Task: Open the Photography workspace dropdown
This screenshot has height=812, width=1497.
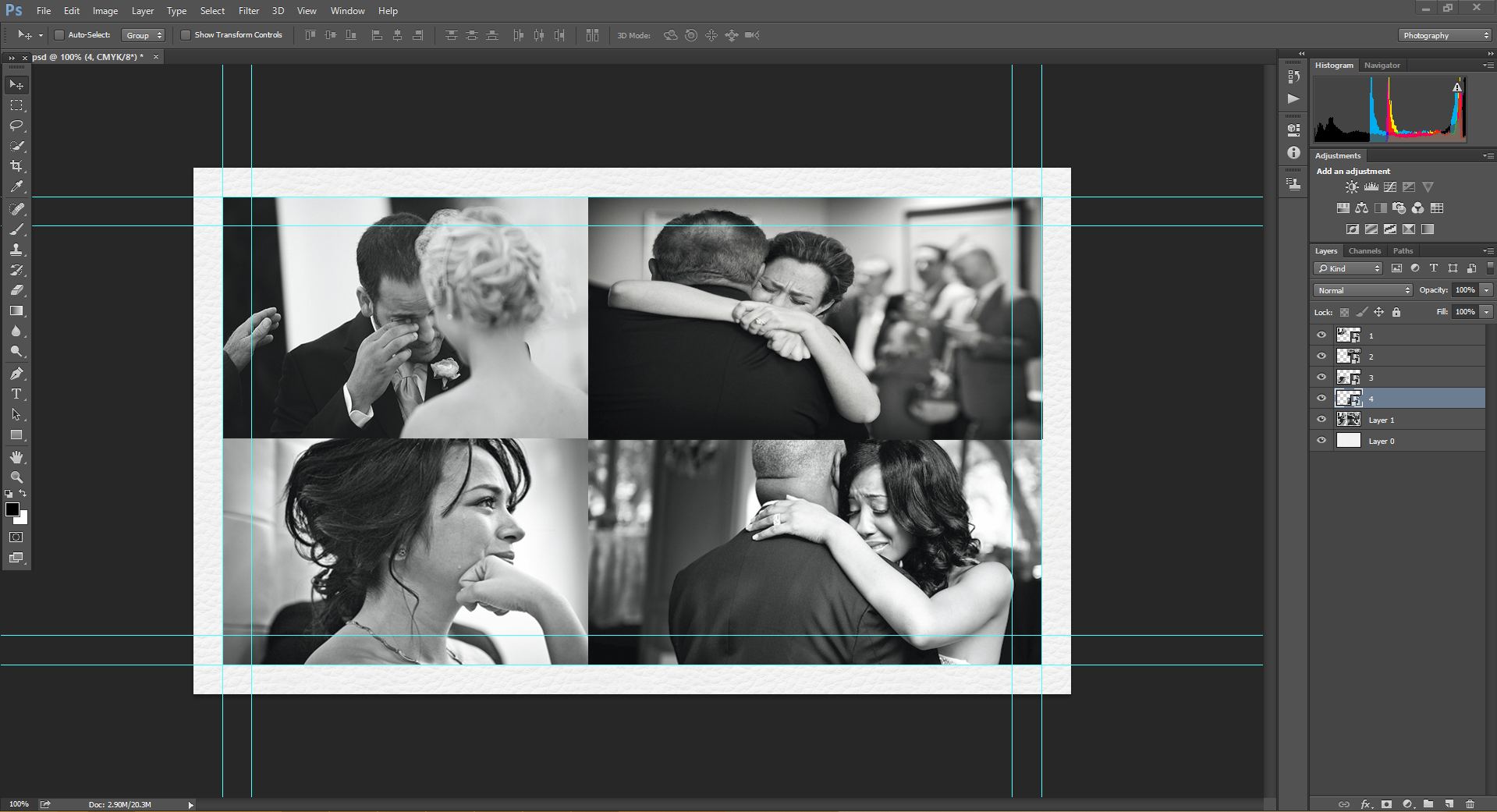Action: pos(1445,35)
